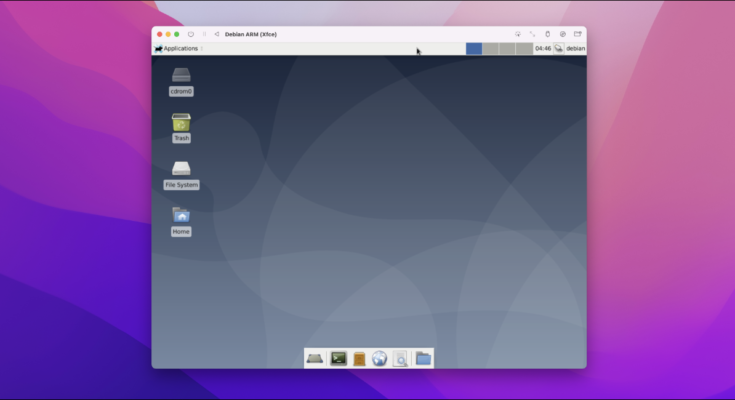
Task: Expand the debian user menu
Action: [575, 48]
